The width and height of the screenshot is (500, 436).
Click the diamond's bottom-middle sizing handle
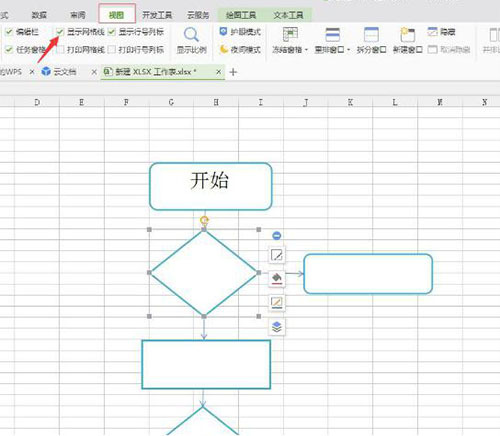click(204, 316)
